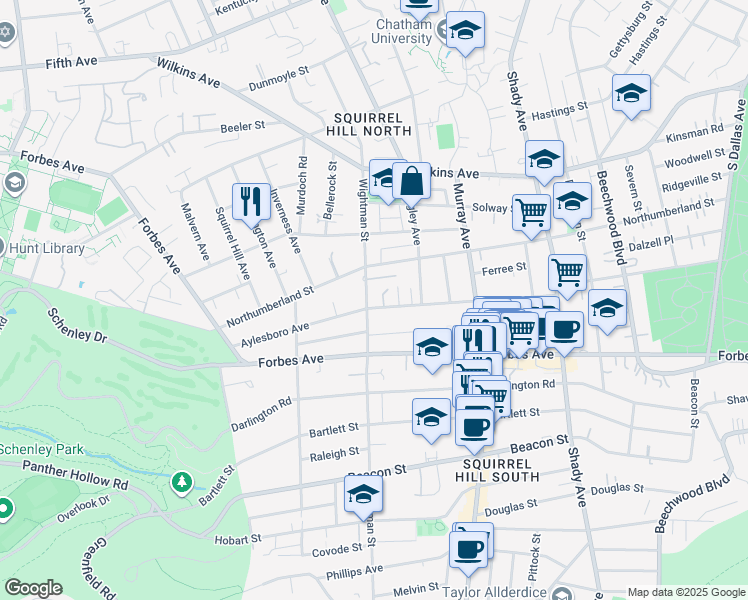This screenshot has height=600, width=748.
Task: Open the Map data ©2025 Google attribution
Action: 686,592
